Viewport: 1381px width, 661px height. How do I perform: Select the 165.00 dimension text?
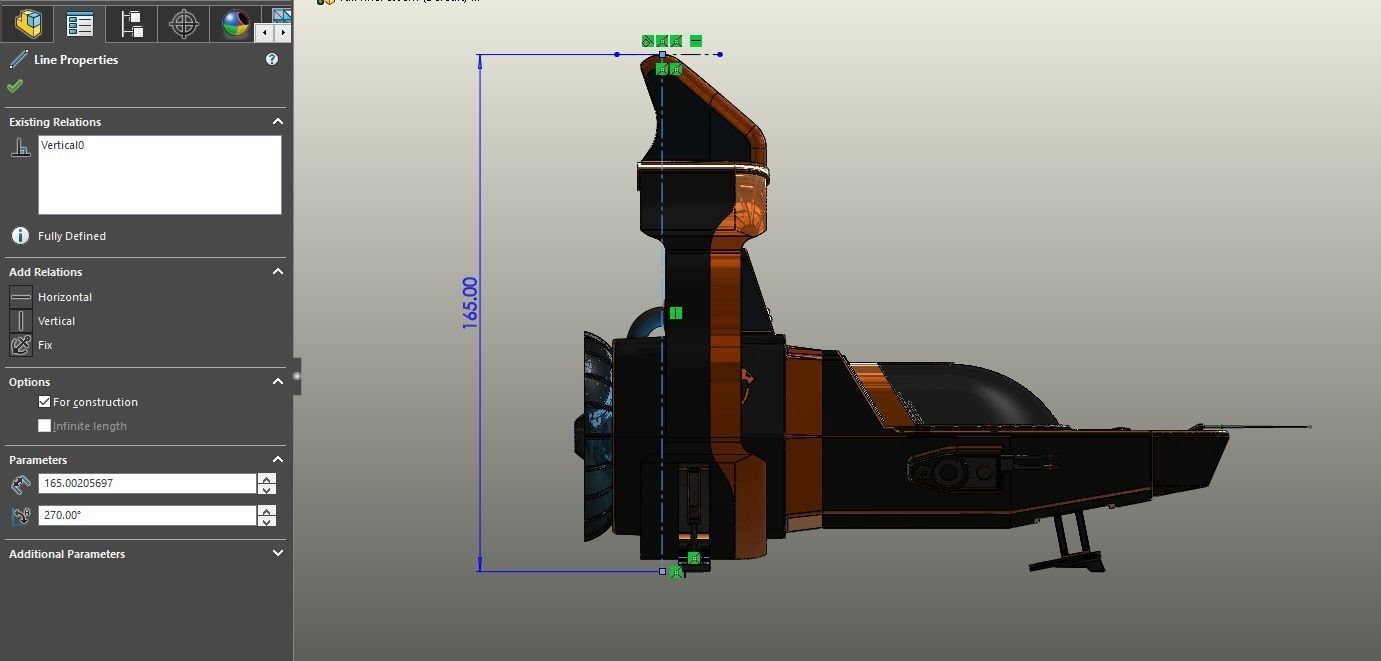click(470, 303)
